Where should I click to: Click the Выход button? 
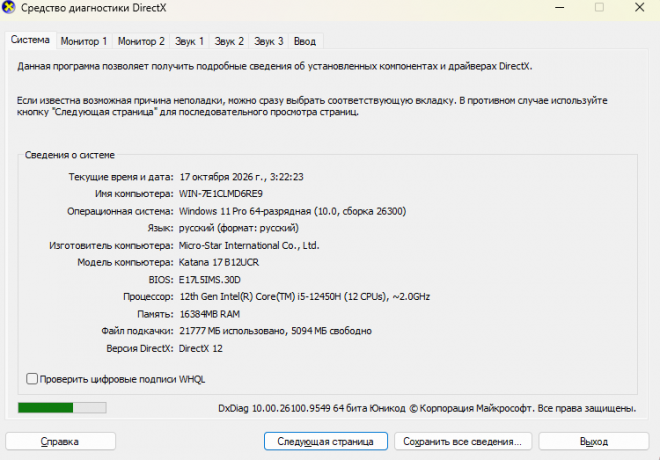pos(593,441)
